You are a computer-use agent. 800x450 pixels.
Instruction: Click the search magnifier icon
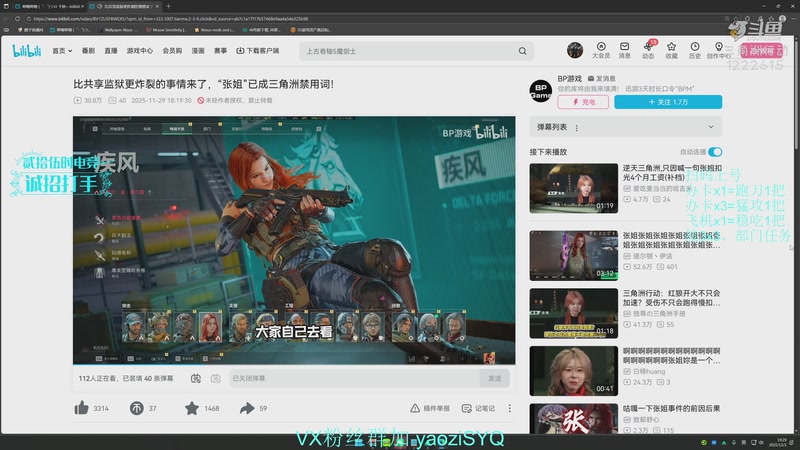(522, 51)
